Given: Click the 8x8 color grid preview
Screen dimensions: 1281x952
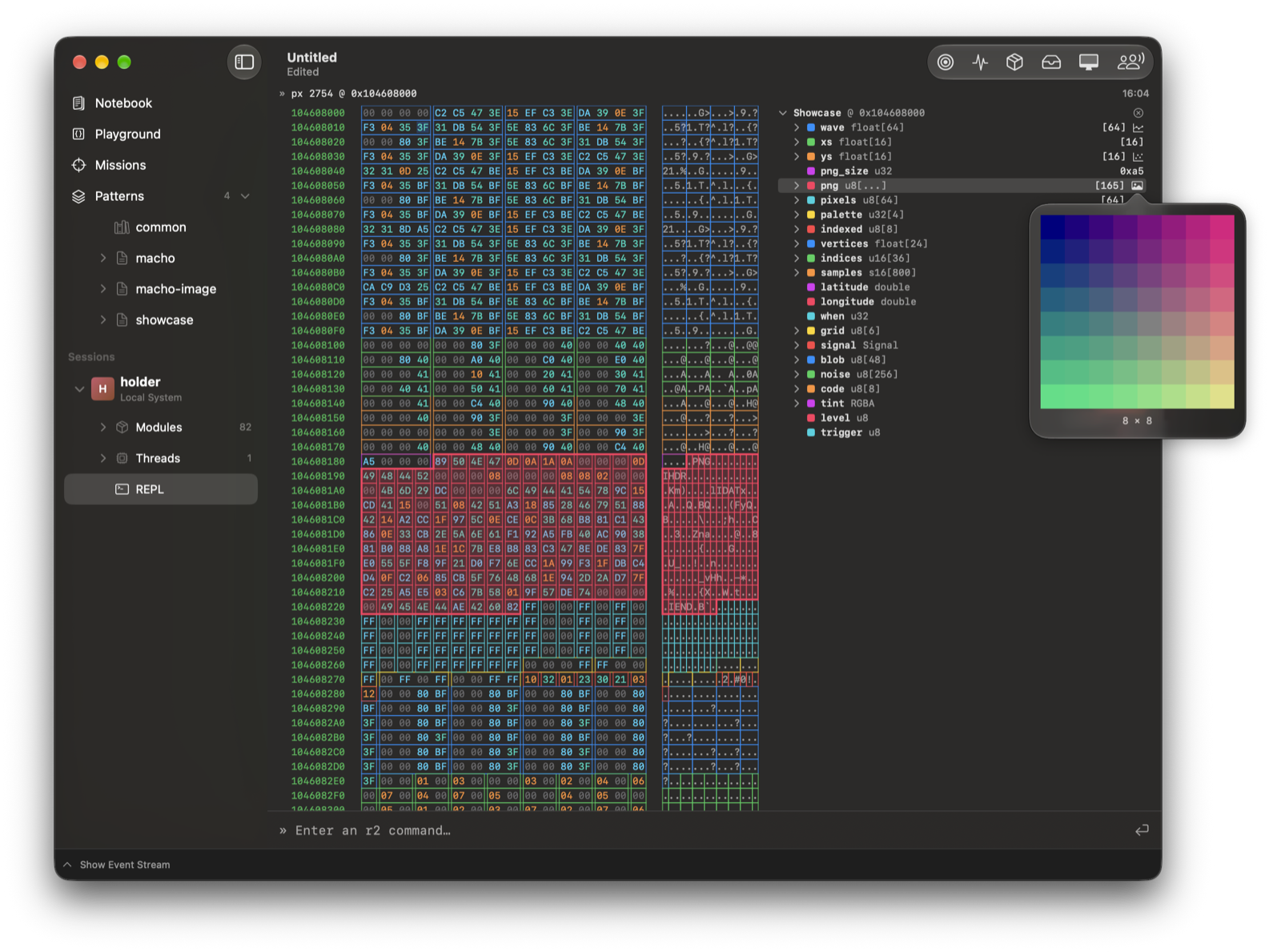Looking at the screenshot, I should coord(1137,311).
